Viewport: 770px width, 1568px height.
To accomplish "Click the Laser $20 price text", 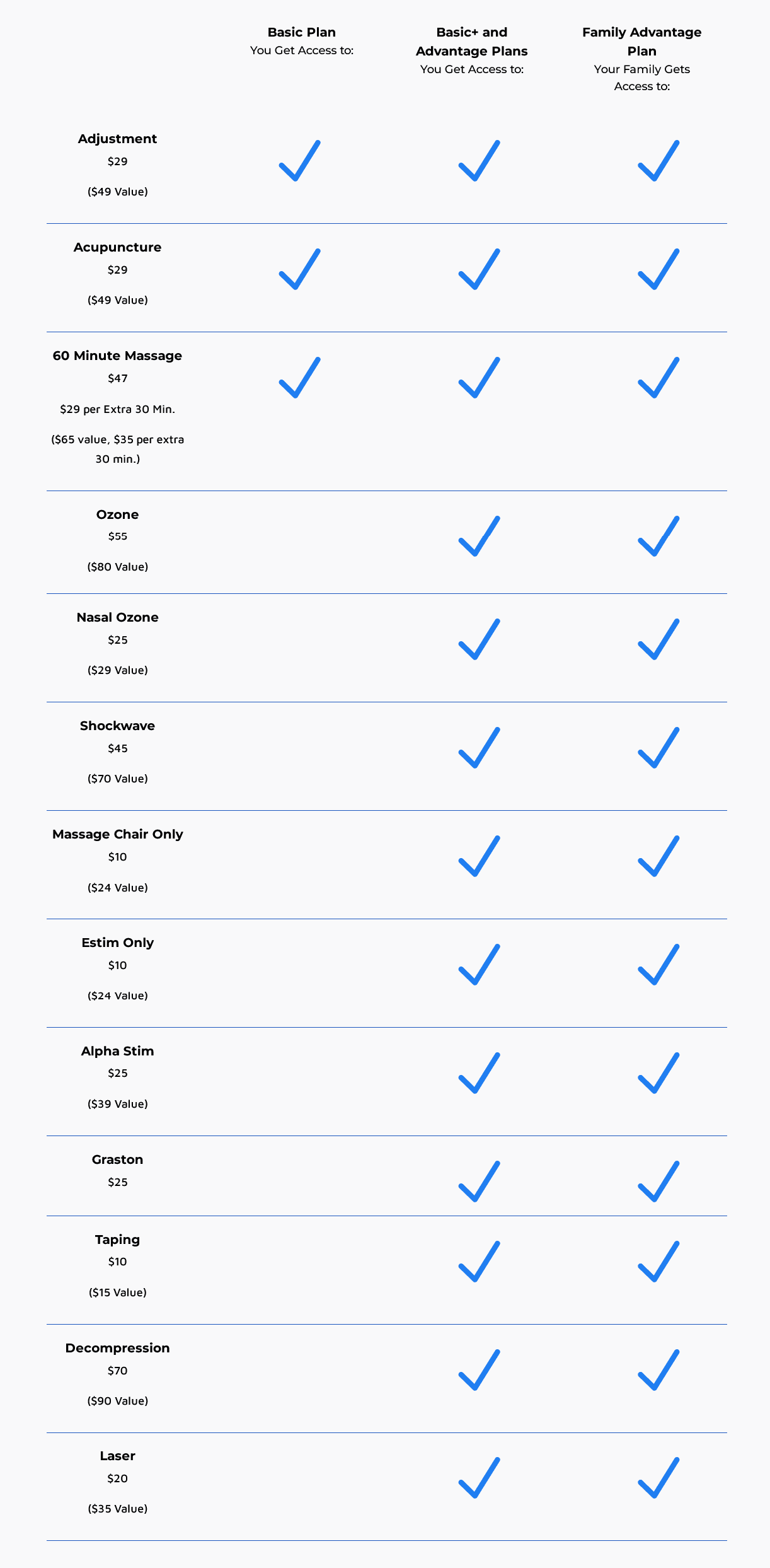I will [x=118, y=1478].
